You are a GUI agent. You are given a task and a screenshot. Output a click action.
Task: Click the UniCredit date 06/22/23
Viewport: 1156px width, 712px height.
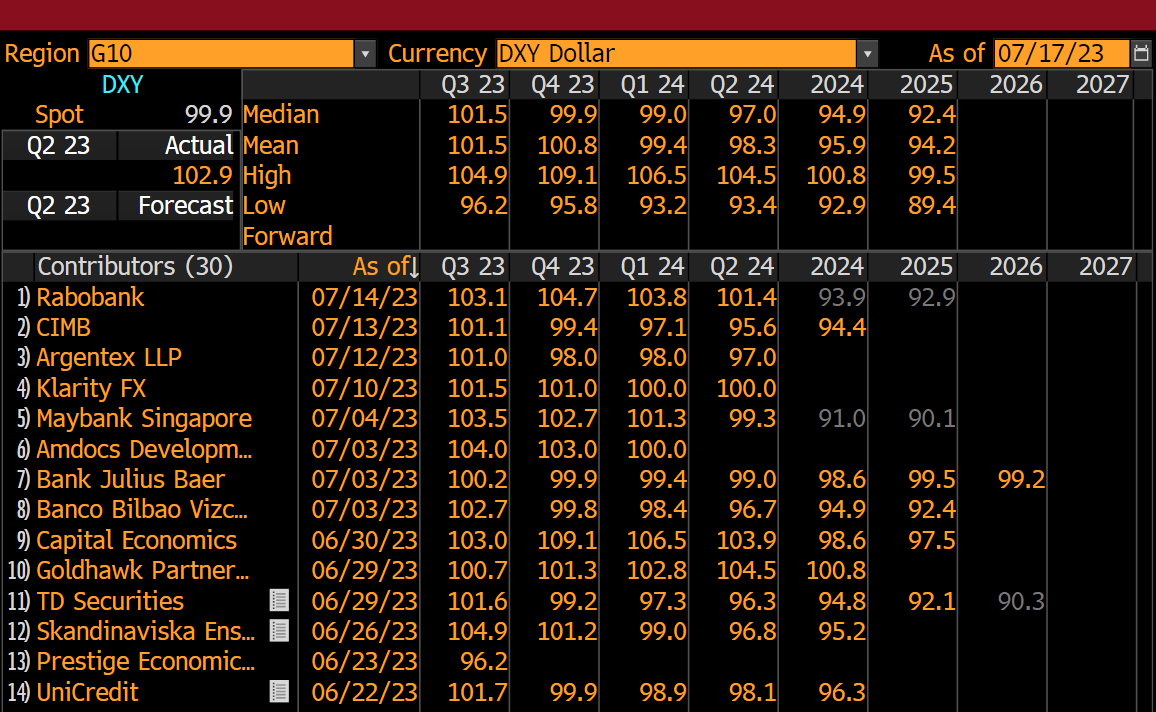click(x=364, y=691)
